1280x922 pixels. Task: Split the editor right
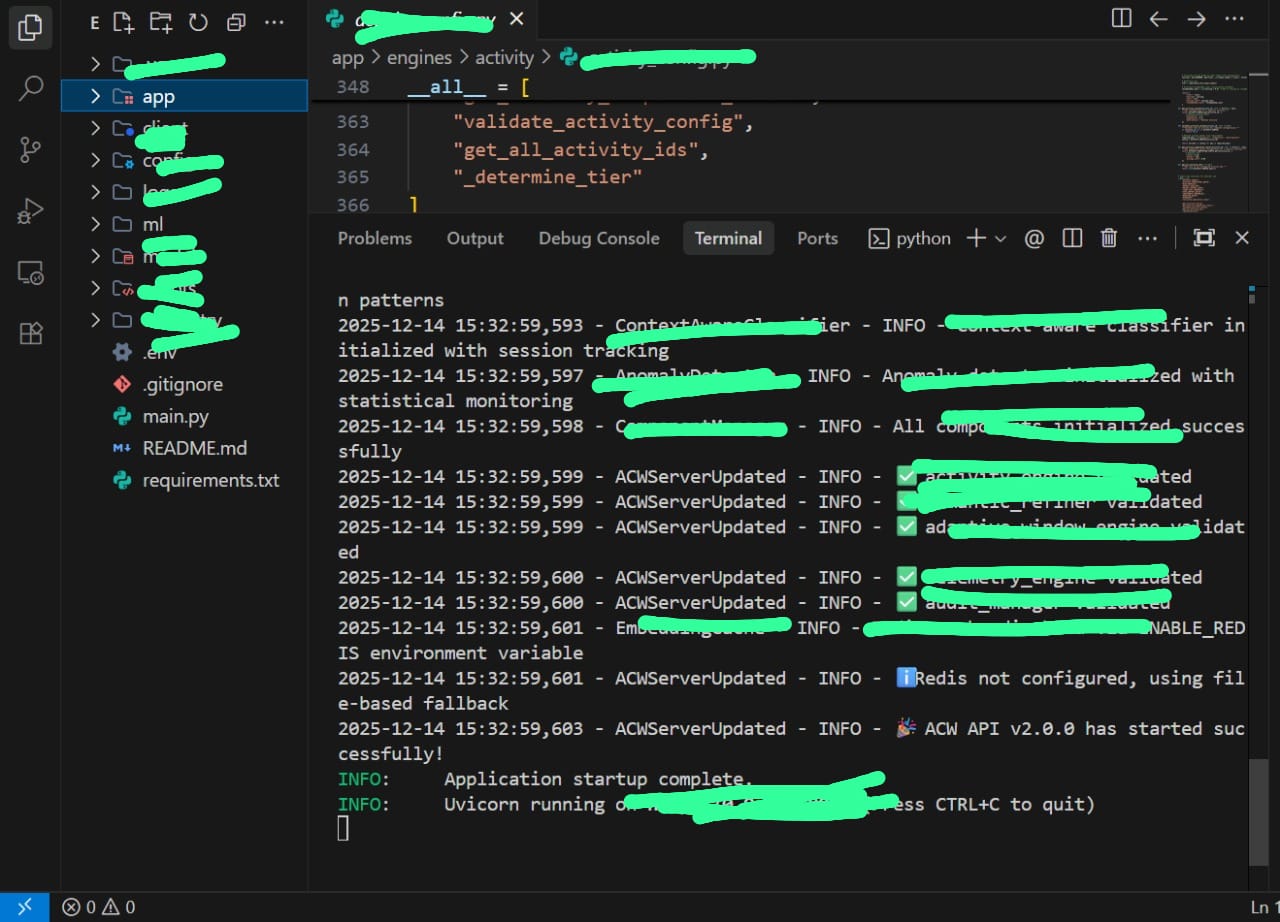click(x=1122, y=19)
